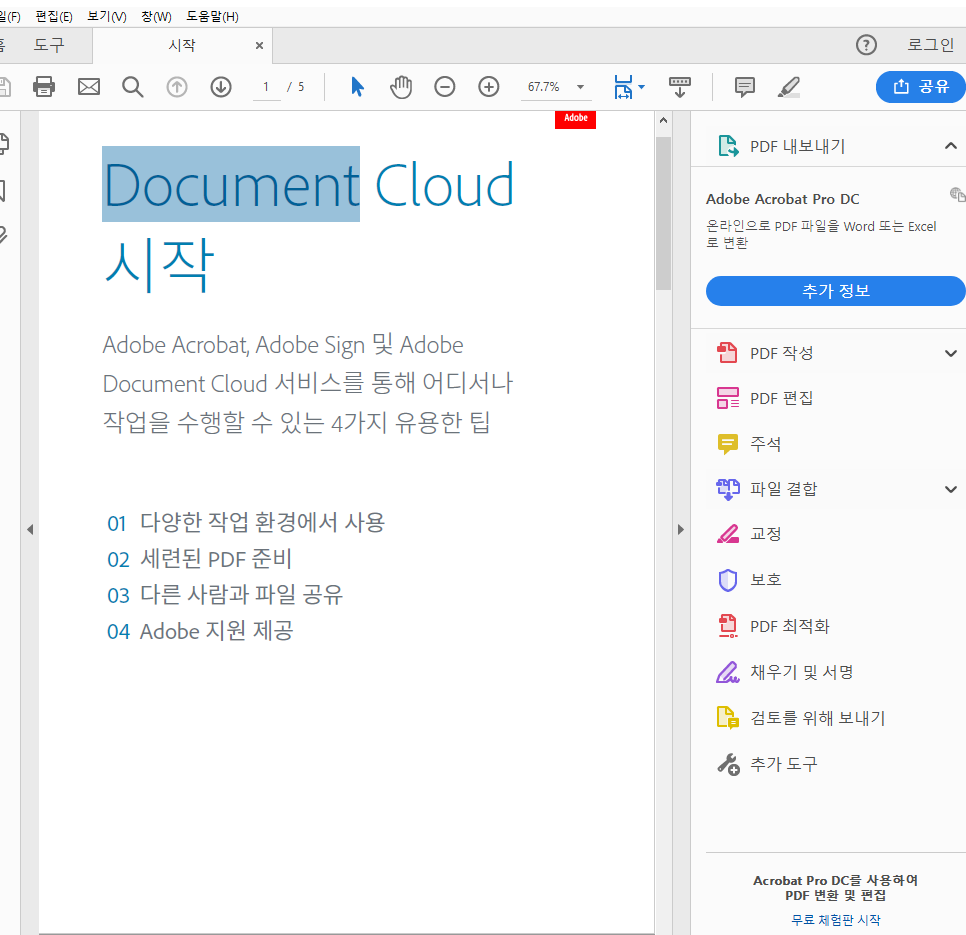Image resolution: width=966 pixels, height=935 pixels.
Task: Close the 시작 tab
Action: click(x=259, y=45)
